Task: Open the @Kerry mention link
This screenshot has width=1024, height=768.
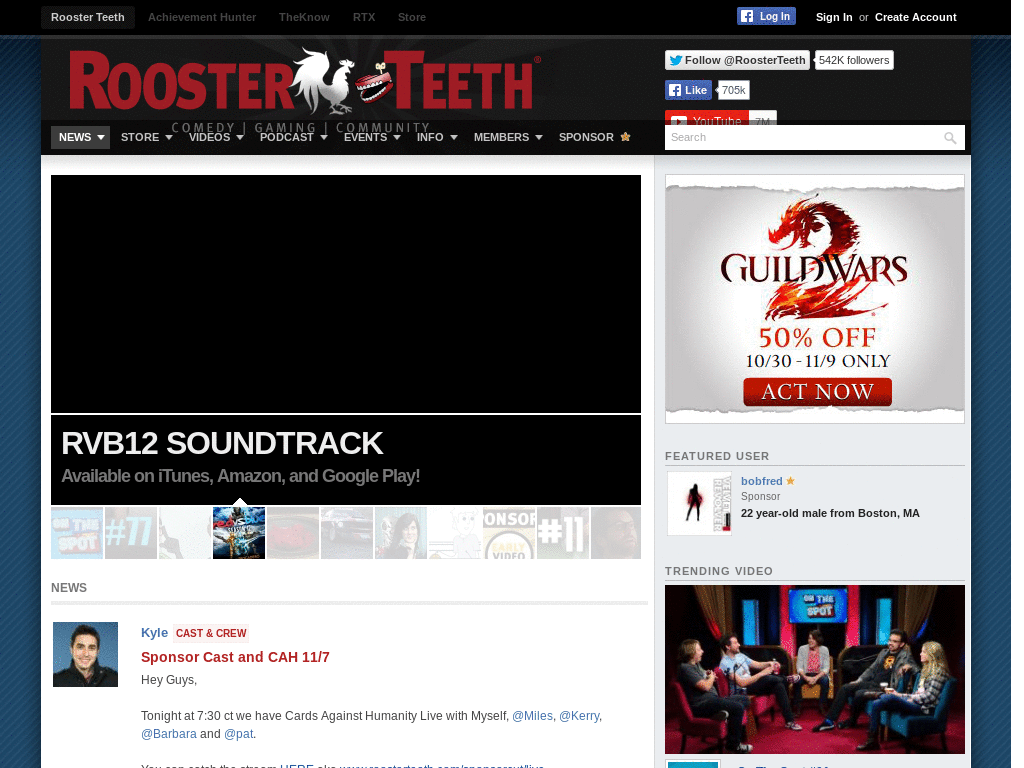Action: [579, 716]
